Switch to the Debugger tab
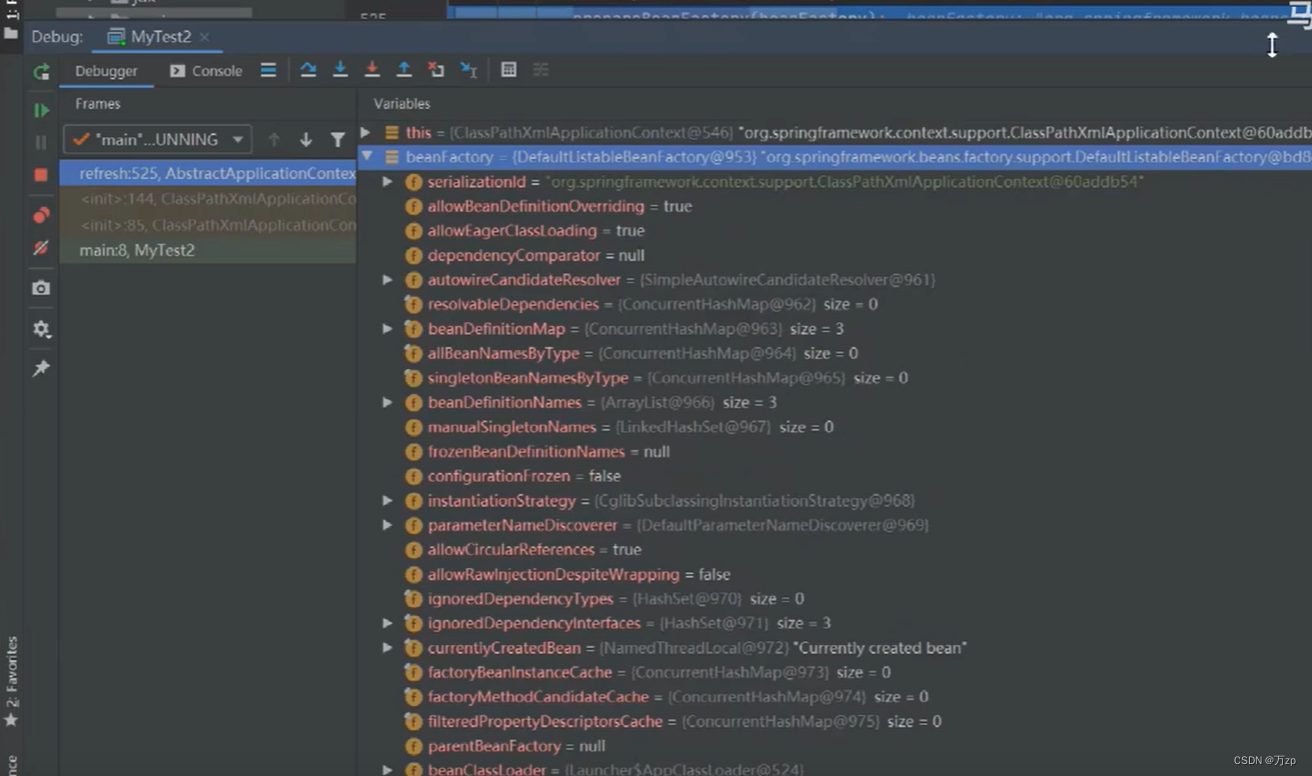Screen dimensions: 1312x776 coord(106,71)
